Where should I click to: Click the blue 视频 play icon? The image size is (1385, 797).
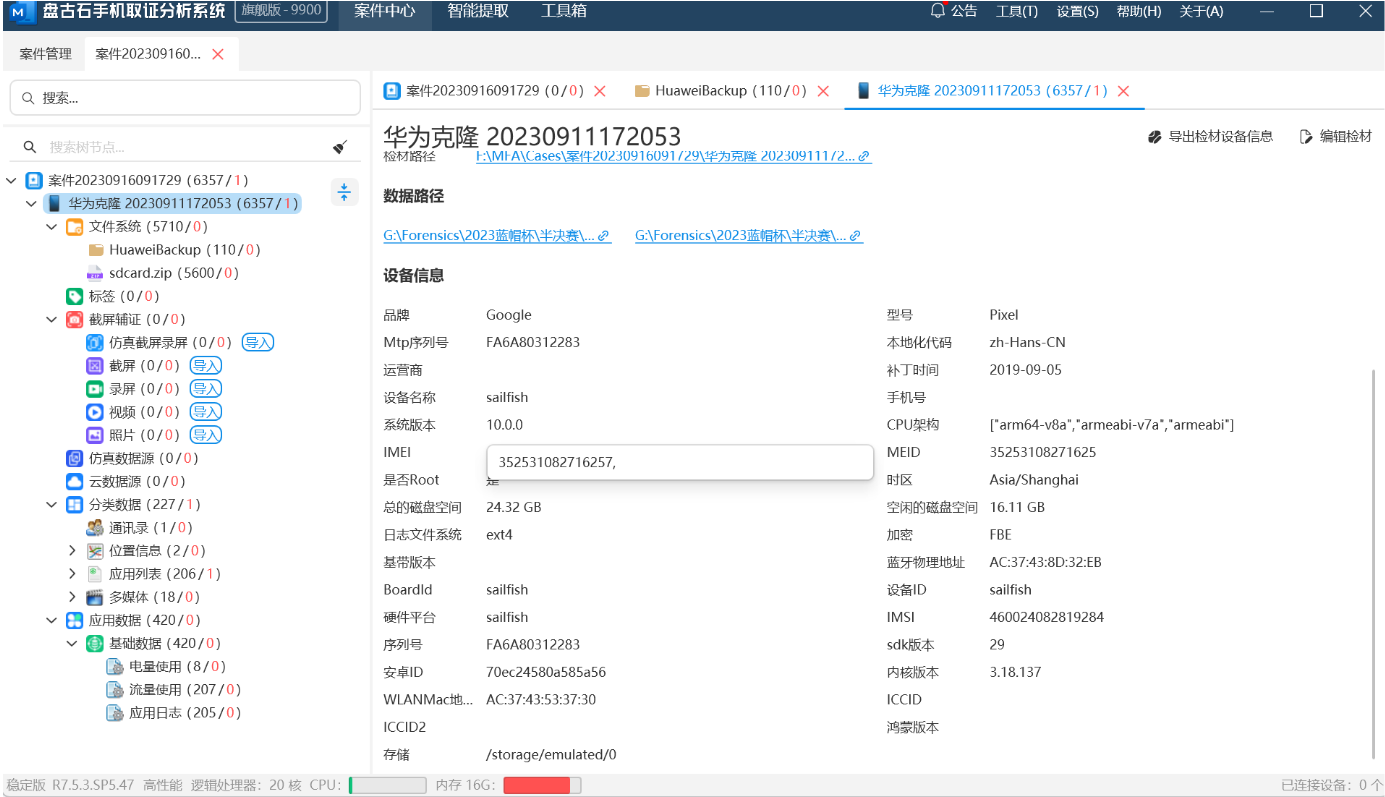(95, 412)
